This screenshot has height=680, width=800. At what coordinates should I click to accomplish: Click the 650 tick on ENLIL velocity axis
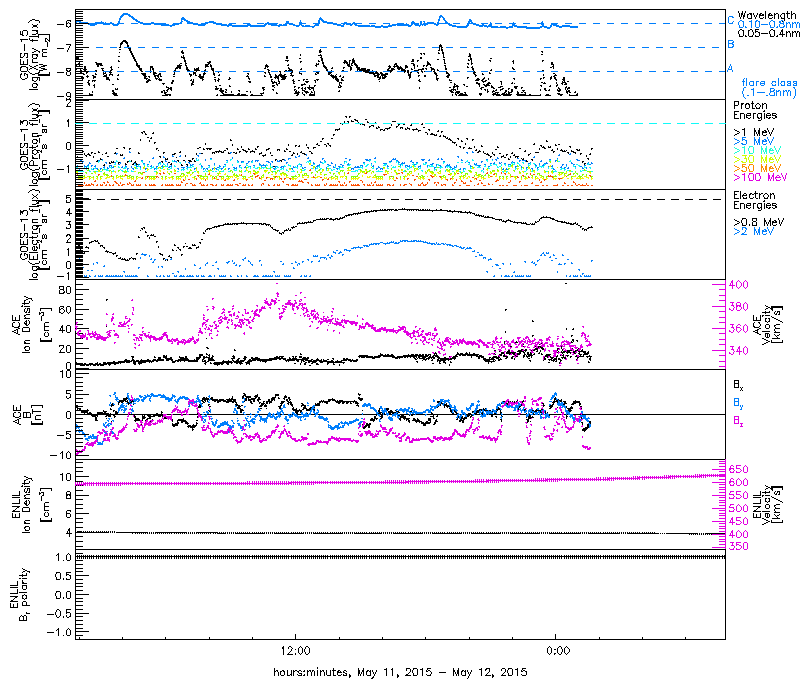[738, 469]
